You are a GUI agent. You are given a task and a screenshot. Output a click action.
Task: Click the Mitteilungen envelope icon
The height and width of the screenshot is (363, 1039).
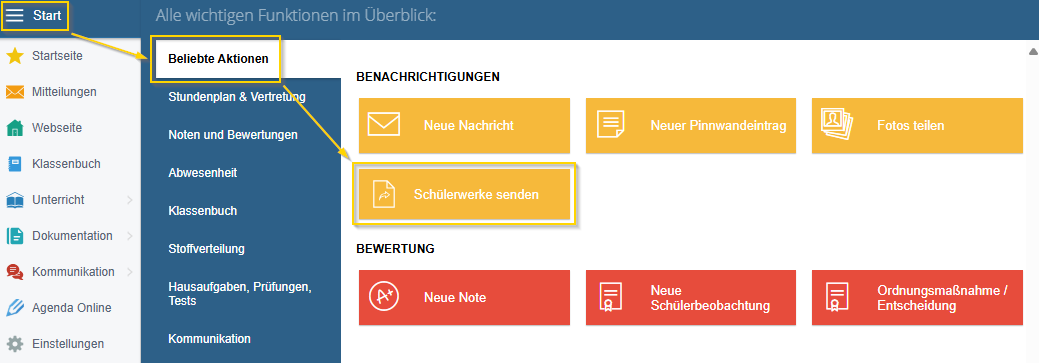pos(15,92)
